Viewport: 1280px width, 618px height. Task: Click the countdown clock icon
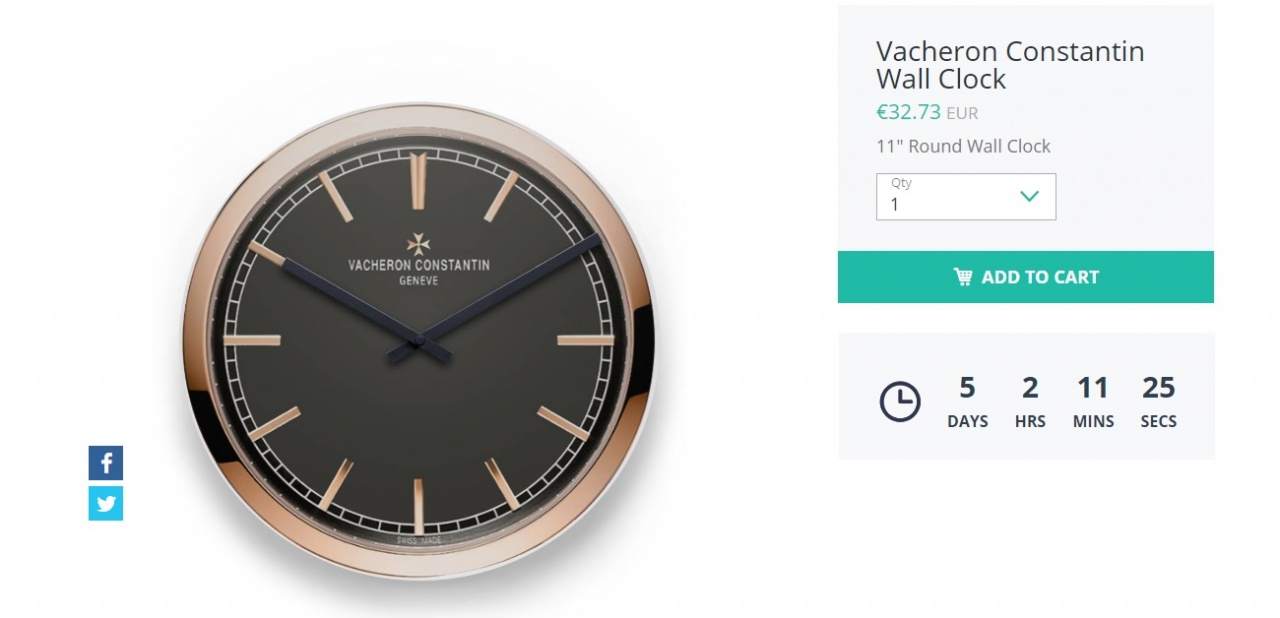[x=900, y=402]
